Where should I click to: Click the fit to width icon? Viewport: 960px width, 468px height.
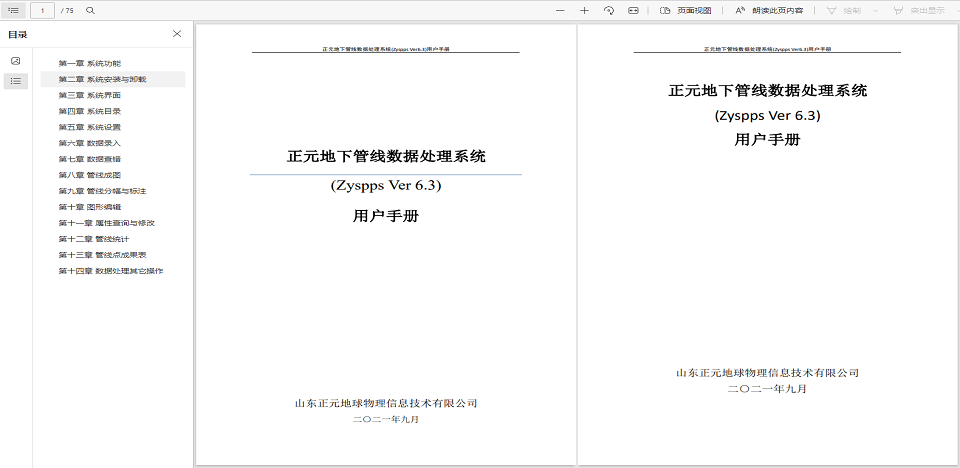pos(633,10)
